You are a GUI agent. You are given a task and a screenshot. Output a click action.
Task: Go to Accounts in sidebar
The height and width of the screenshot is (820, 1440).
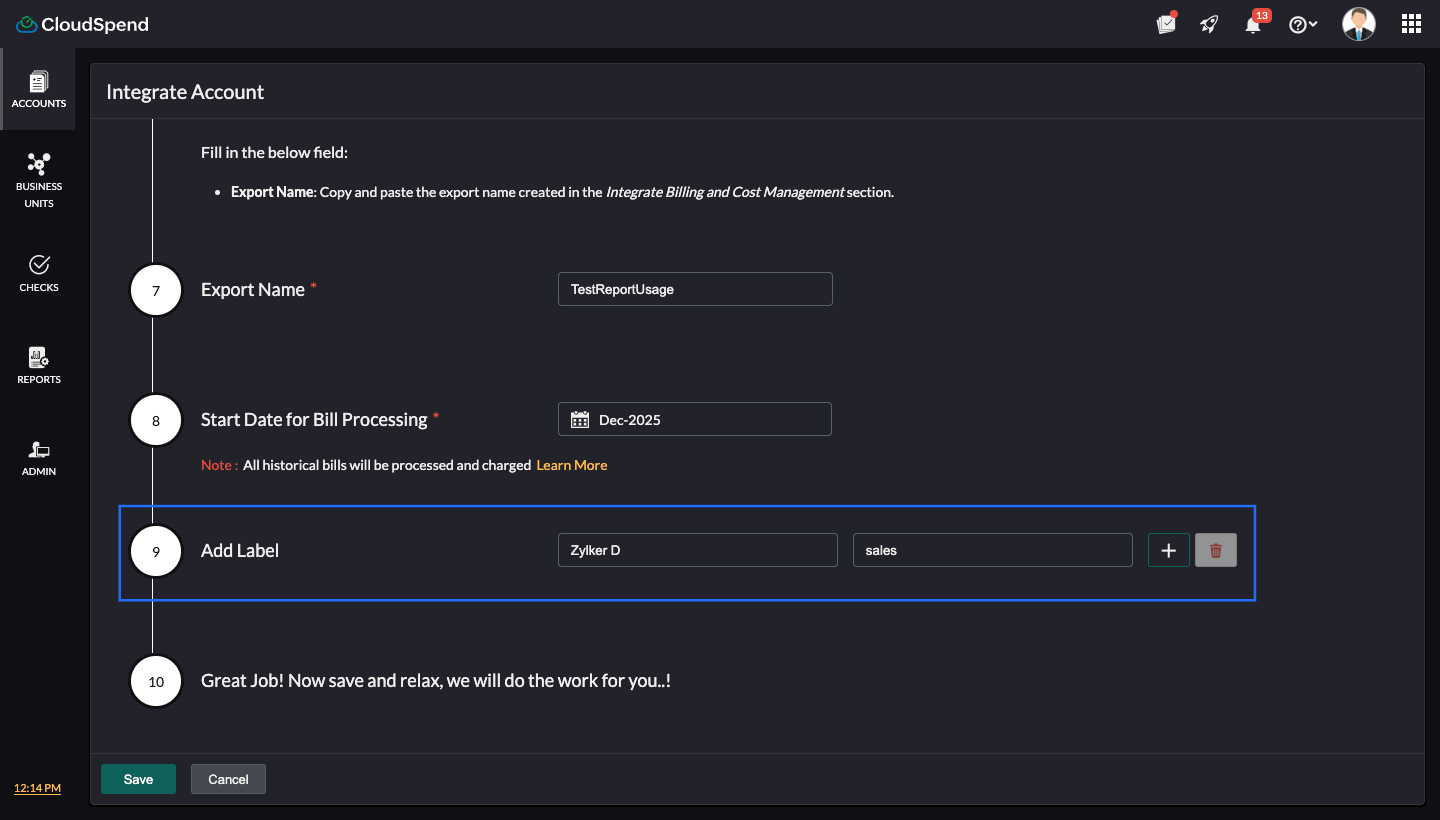[x=39, y=89]
